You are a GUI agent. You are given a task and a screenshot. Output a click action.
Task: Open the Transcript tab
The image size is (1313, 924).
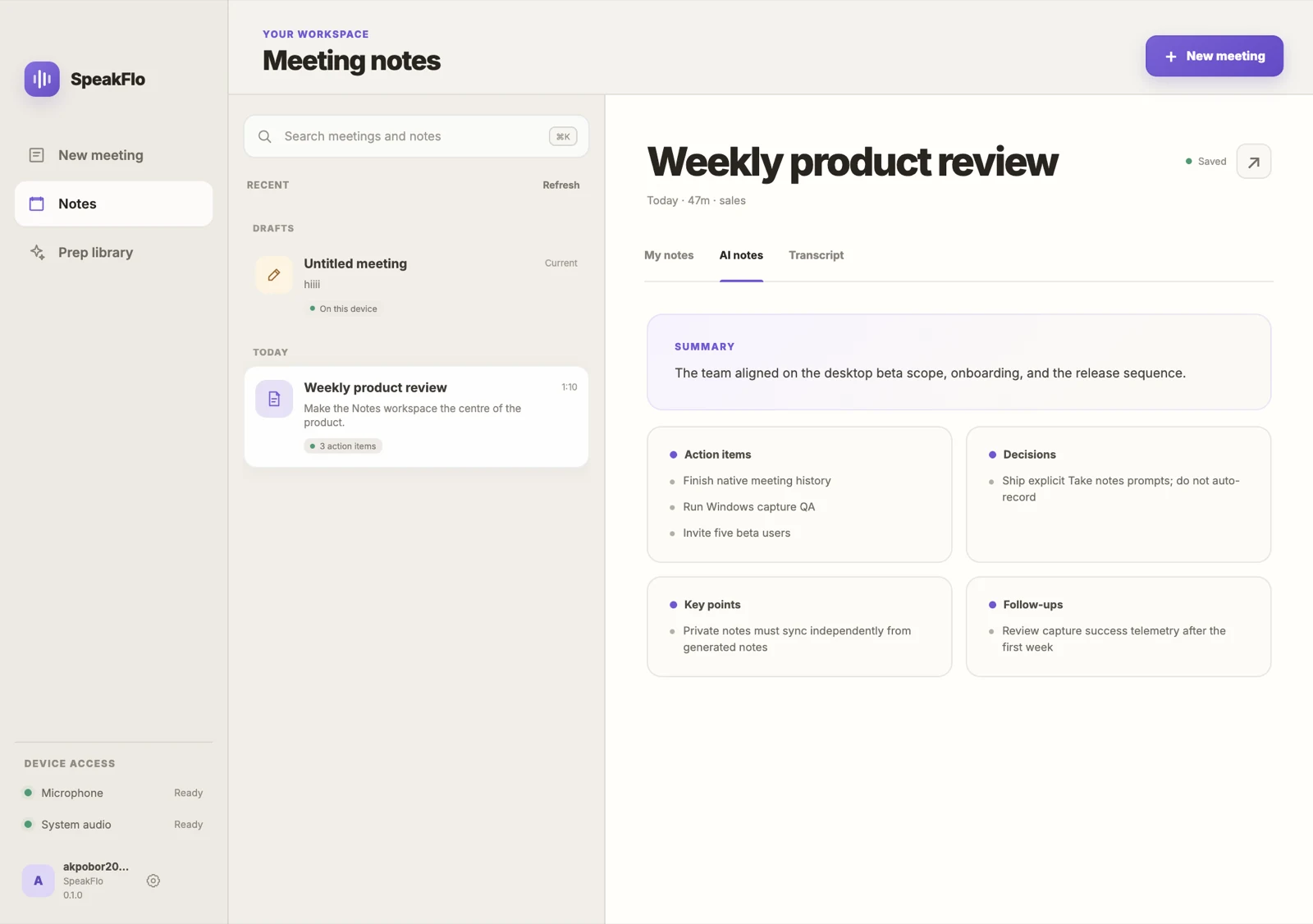(816, 255)
